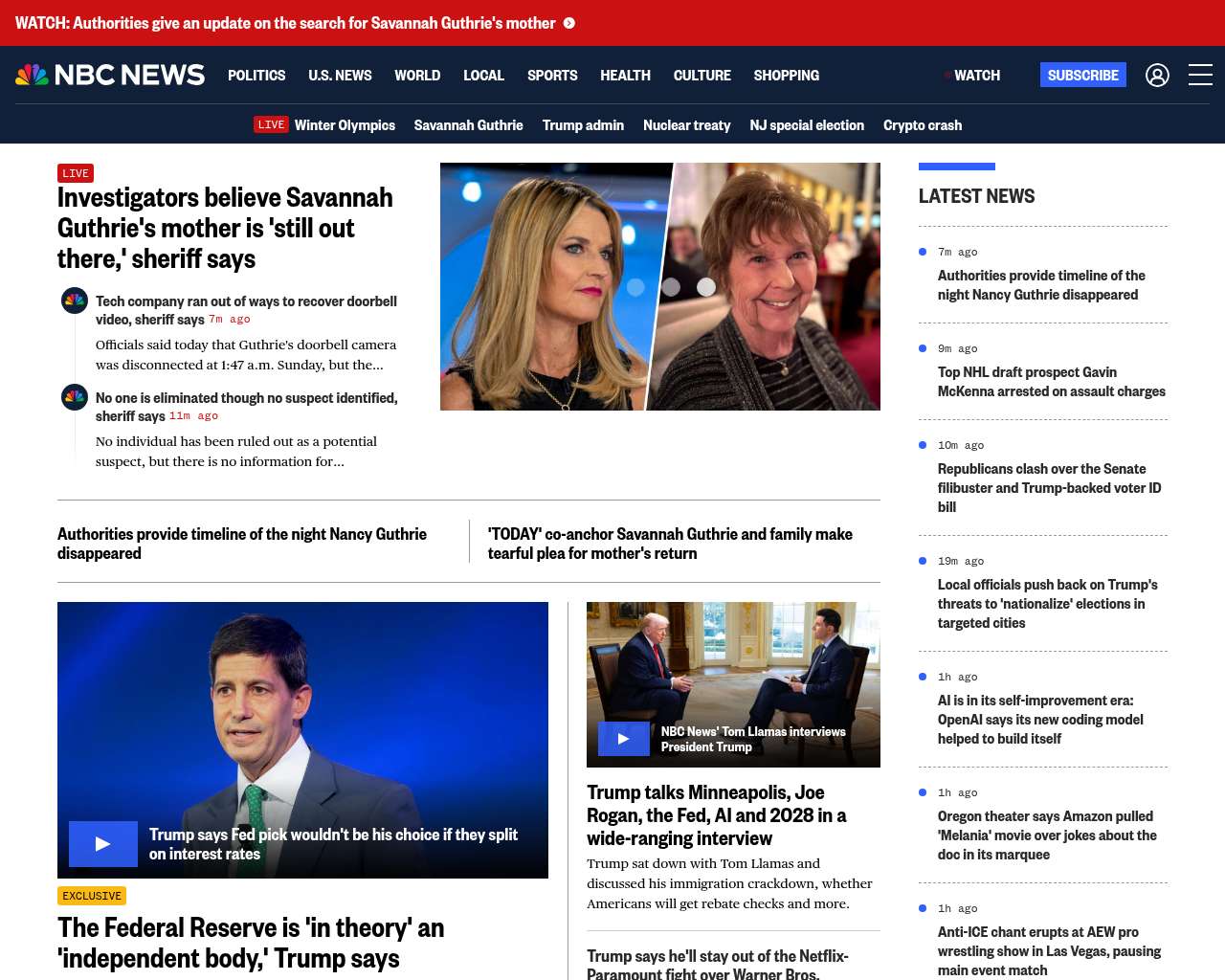
Task: Click the Savannah Guthrie and mother photo
Action: [660, 286]
